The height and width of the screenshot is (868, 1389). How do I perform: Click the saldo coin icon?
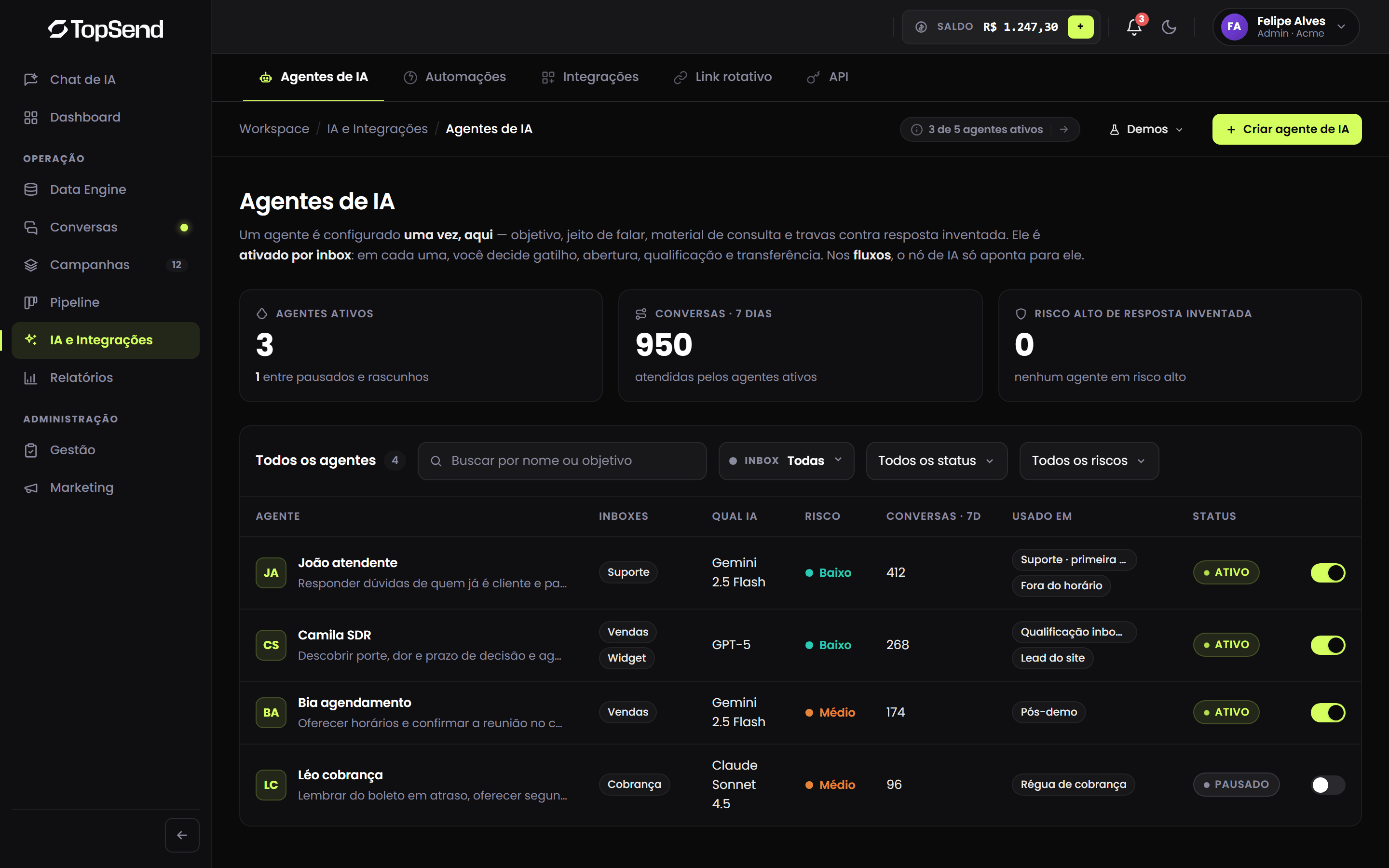click(x=921, y=27)
